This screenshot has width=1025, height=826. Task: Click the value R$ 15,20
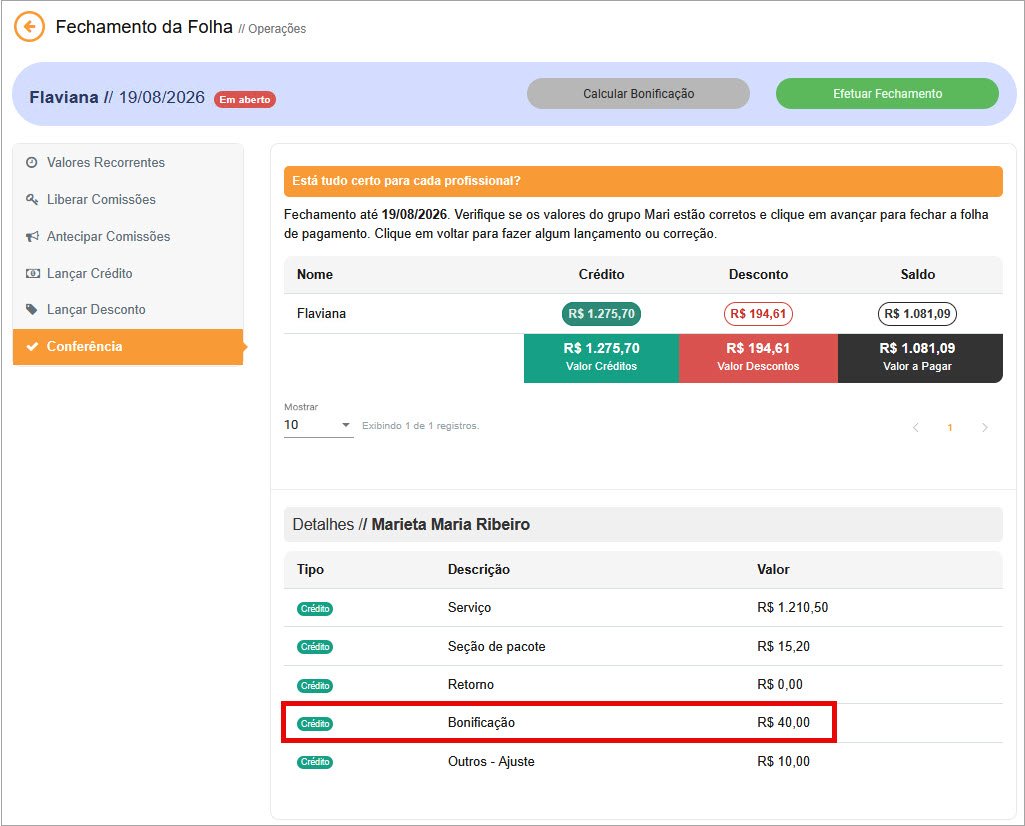(x=783, y=646)
